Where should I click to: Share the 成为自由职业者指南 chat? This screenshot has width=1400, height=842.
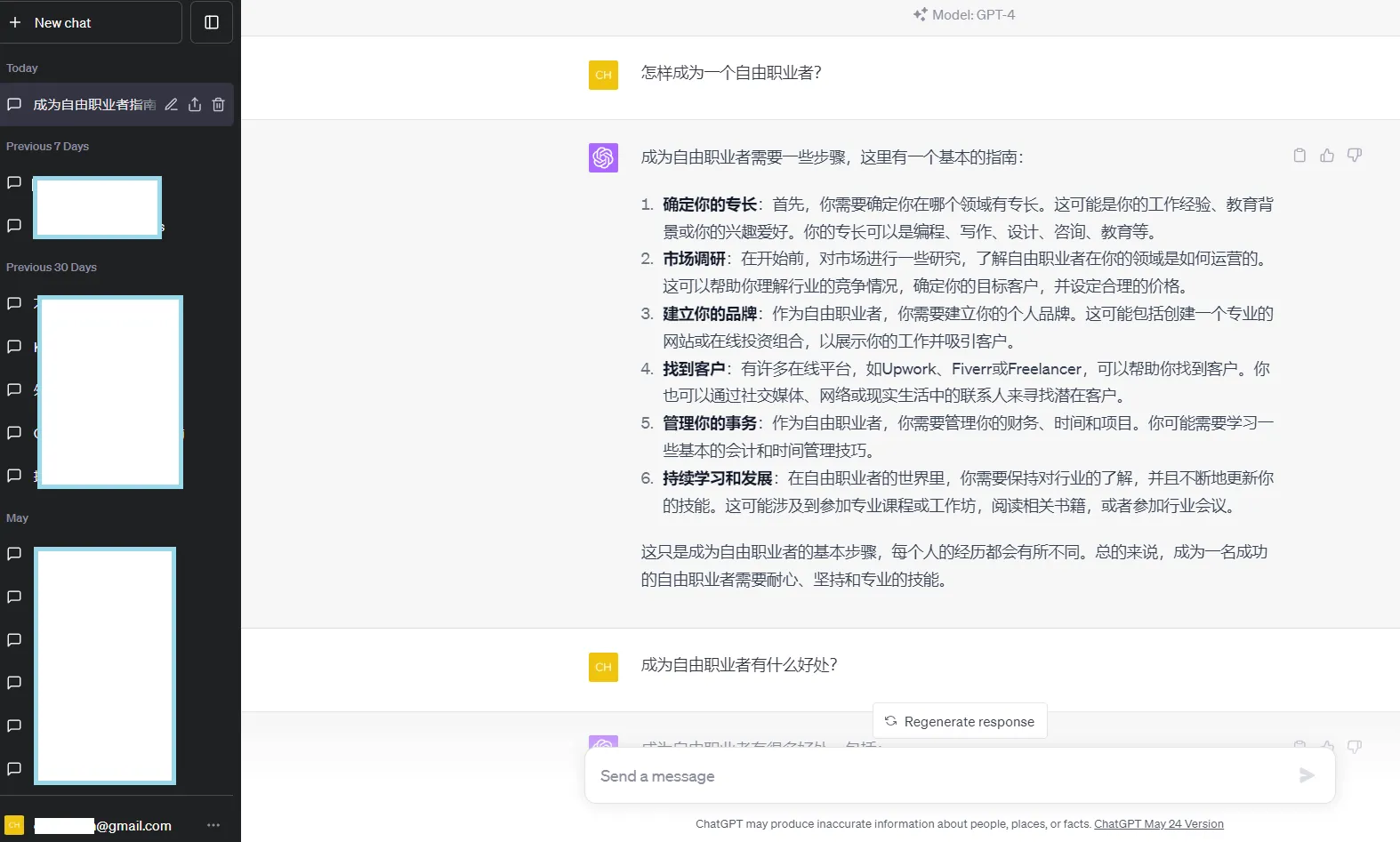[x=195, y=105]
